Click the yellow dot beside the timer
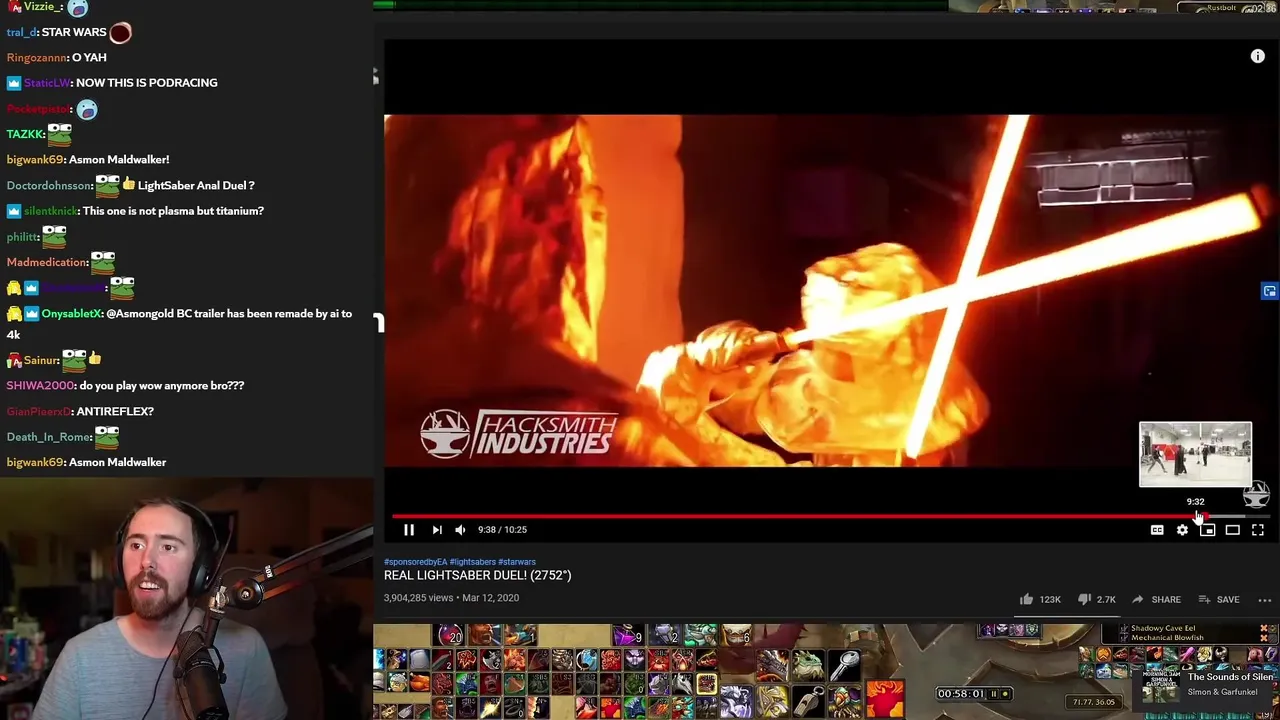1280x720 pixels. click(x=1007, y=693)
